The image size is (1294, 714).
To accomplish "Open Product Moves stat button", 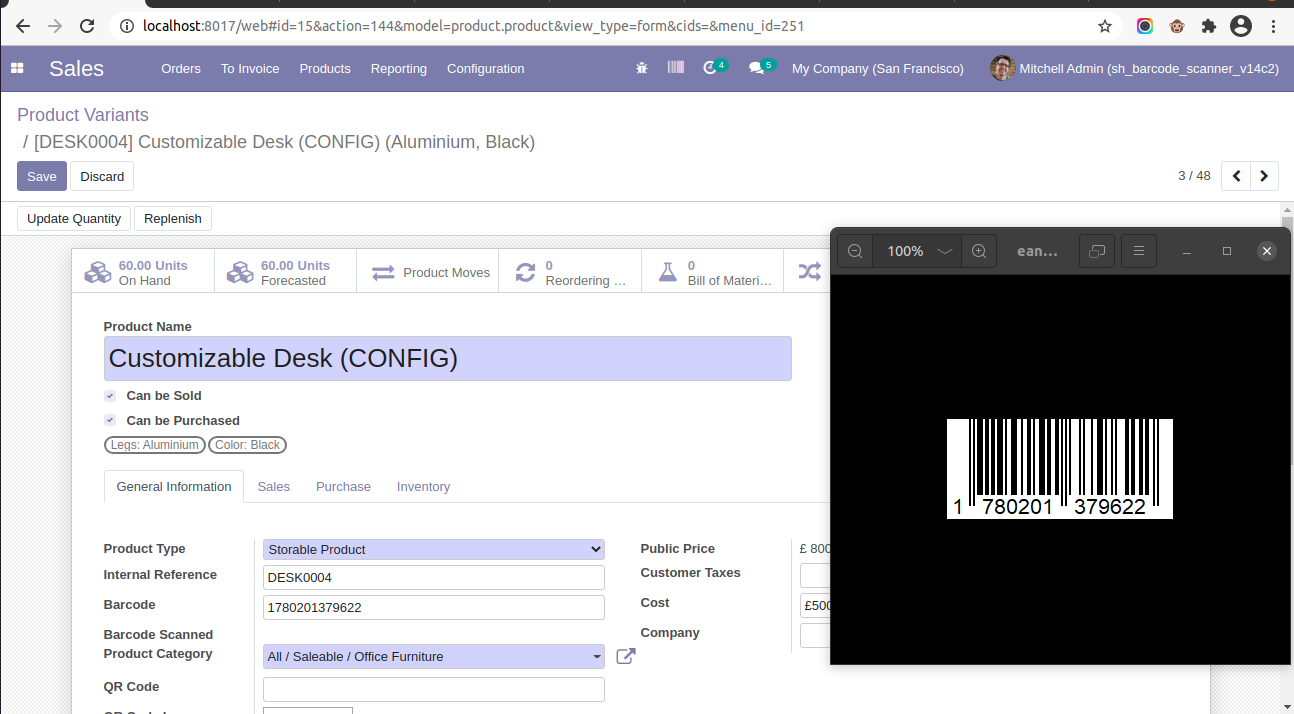I will point(428,272).
